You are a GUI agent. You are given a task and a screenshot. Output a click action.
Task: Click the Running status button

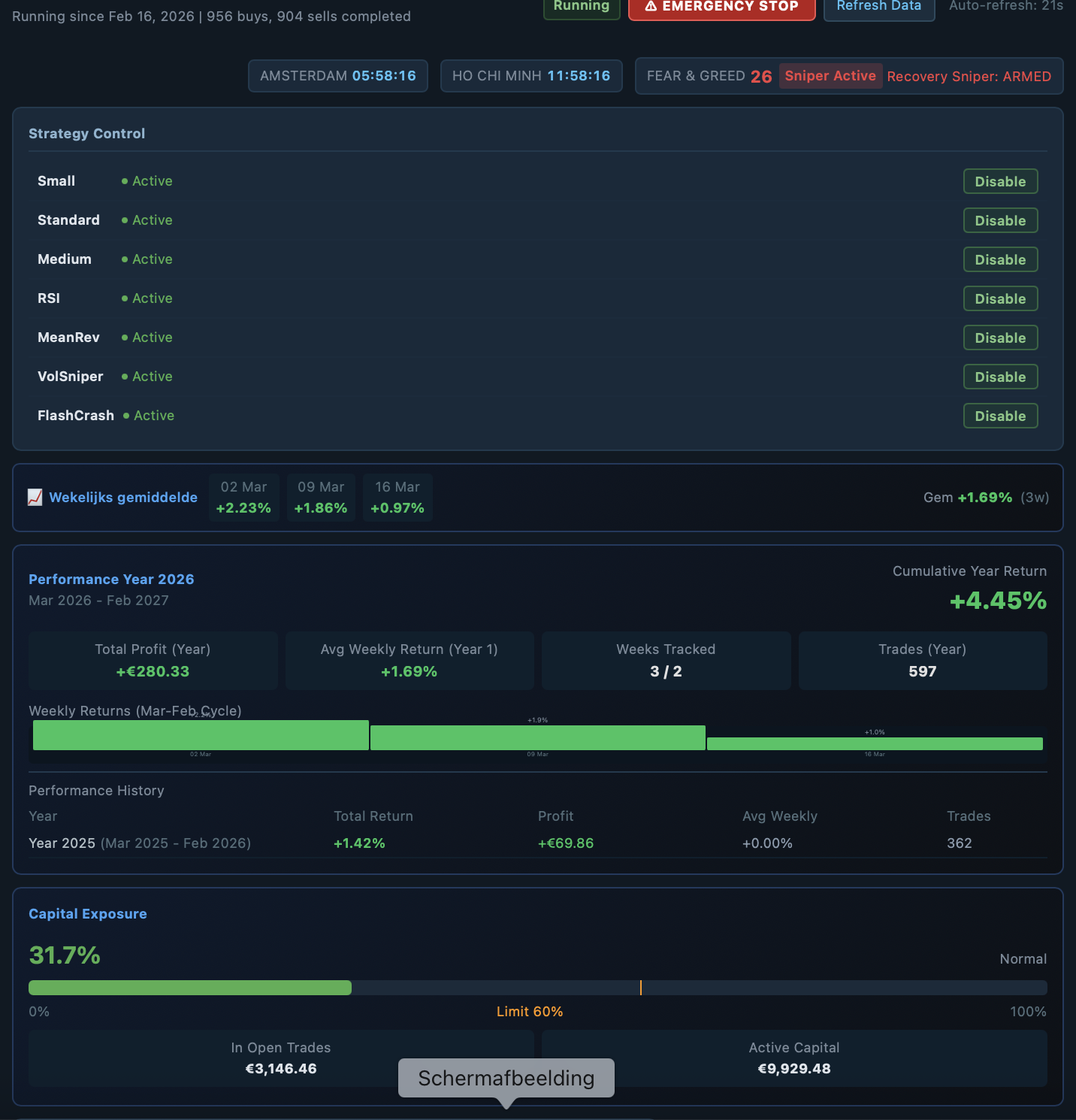point(581,6)
